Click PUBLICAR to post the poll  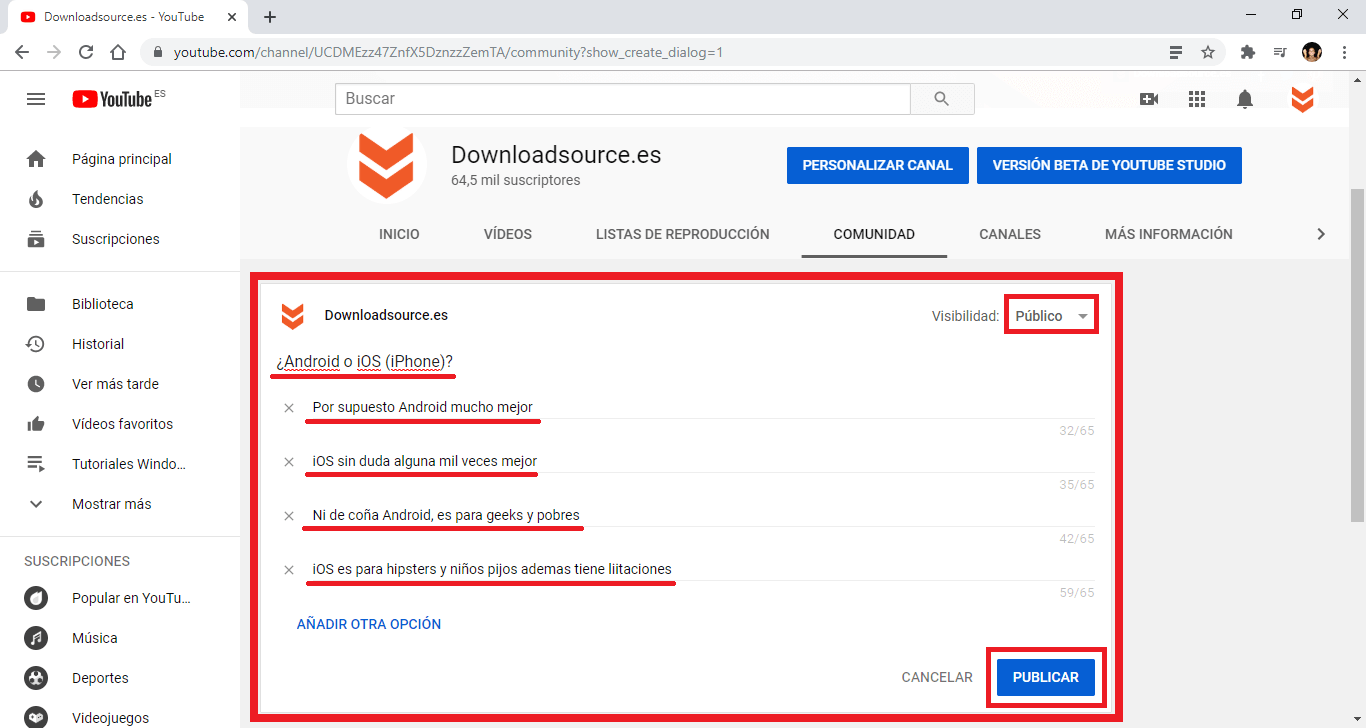[x=1046, y=677]
